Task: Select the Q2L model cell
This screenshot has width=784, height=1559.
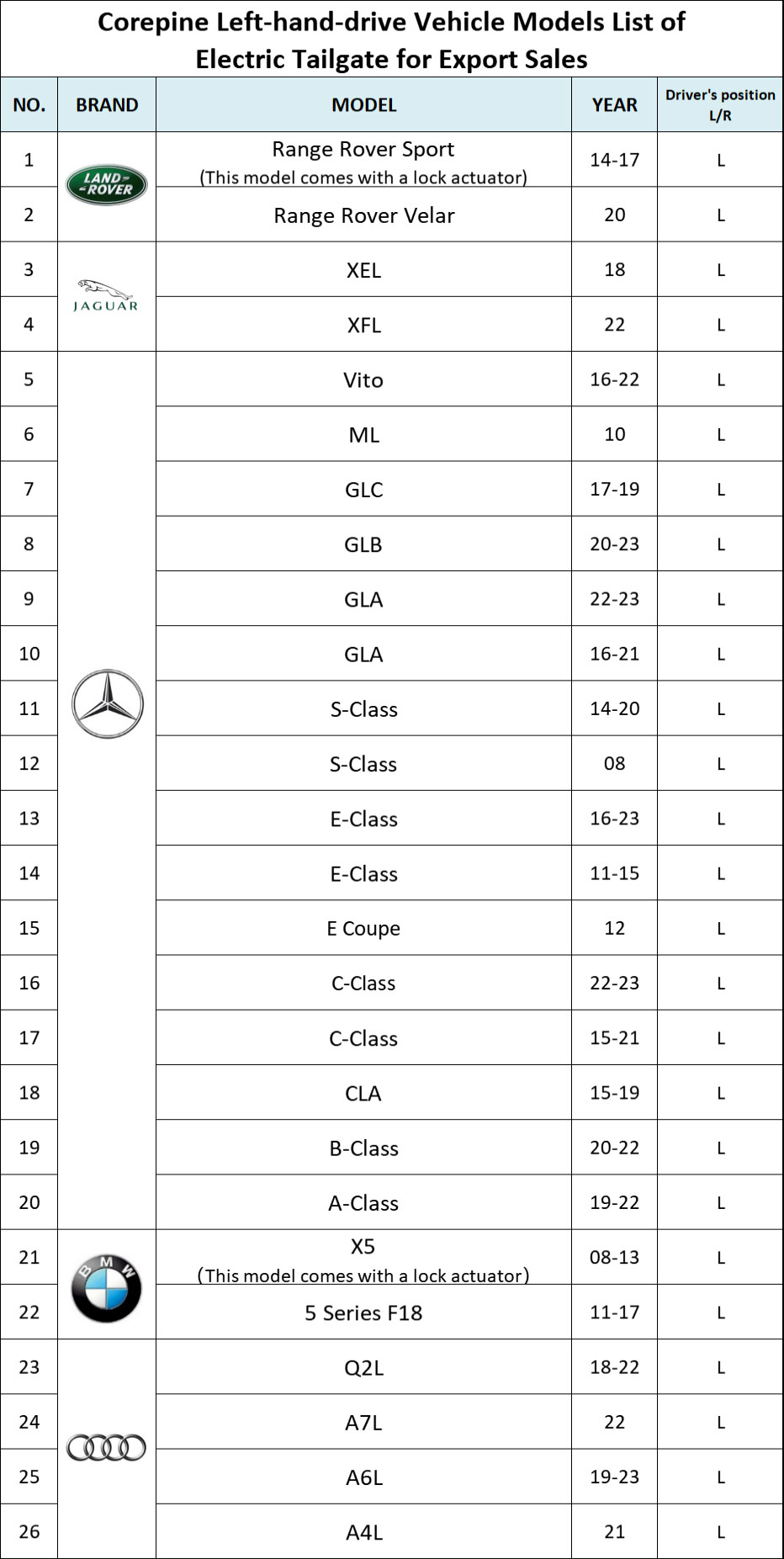Action: point(363,1367)
